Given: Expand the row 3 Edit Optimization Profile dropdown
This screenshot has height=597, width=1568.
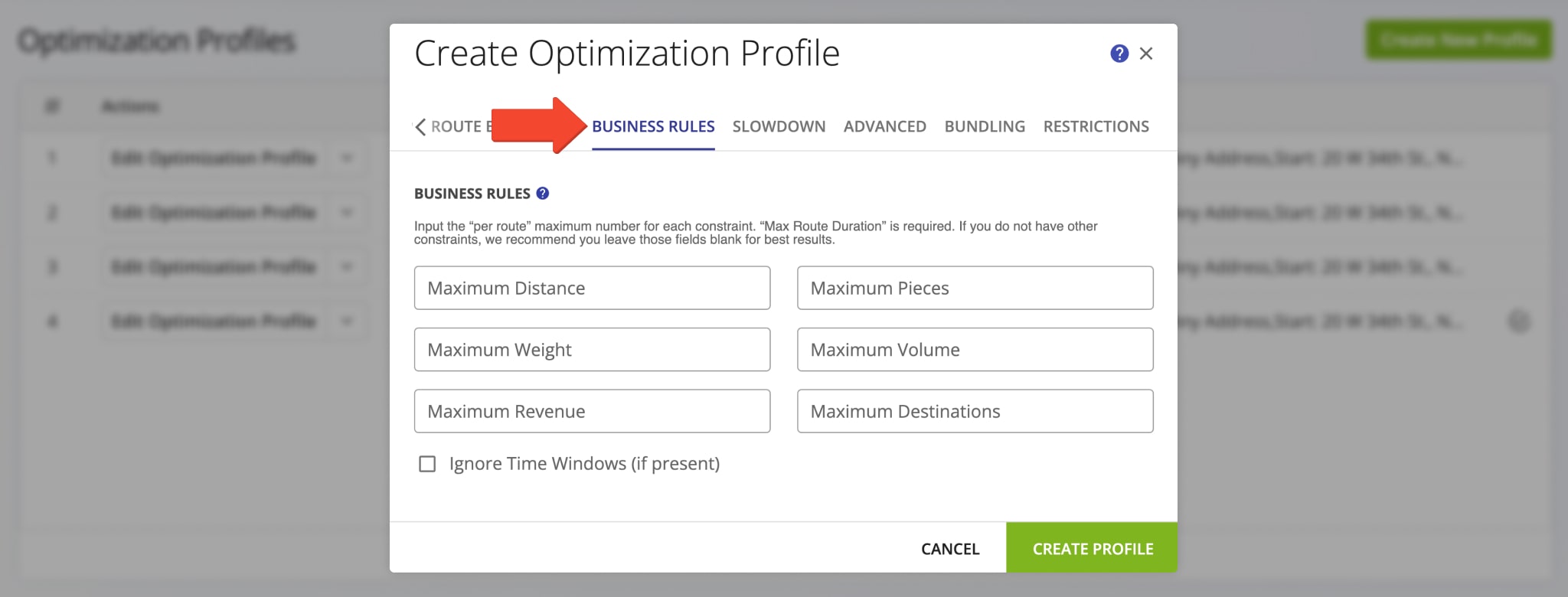Looking at the screenshot, I should (347, 266).
